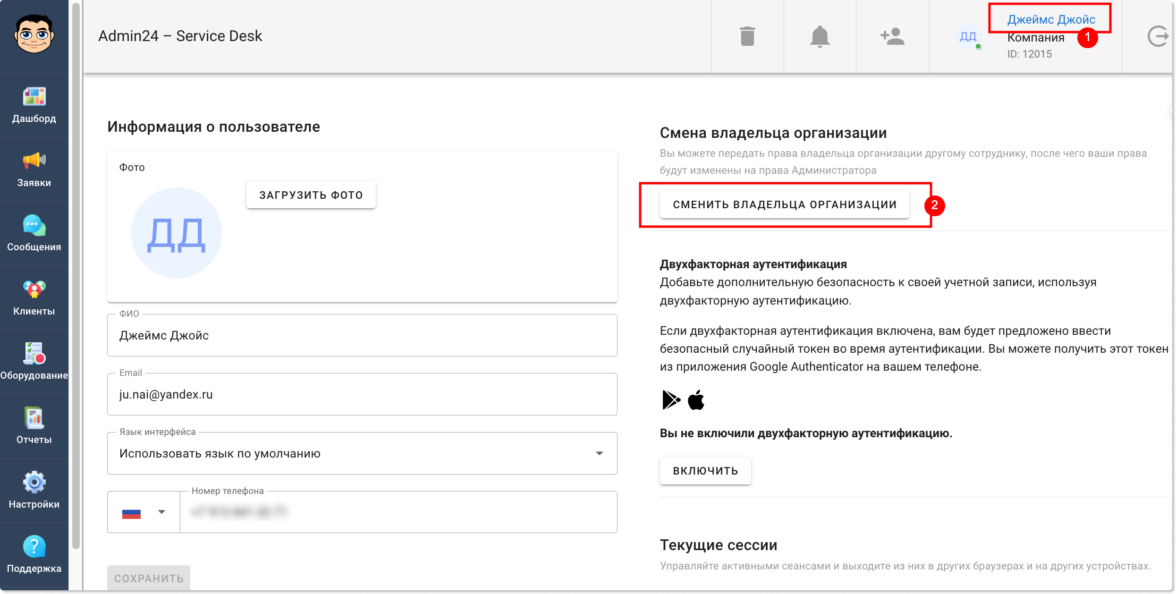Click the ФИО input field
The image size is (1176, 594).
pos(362,335)
